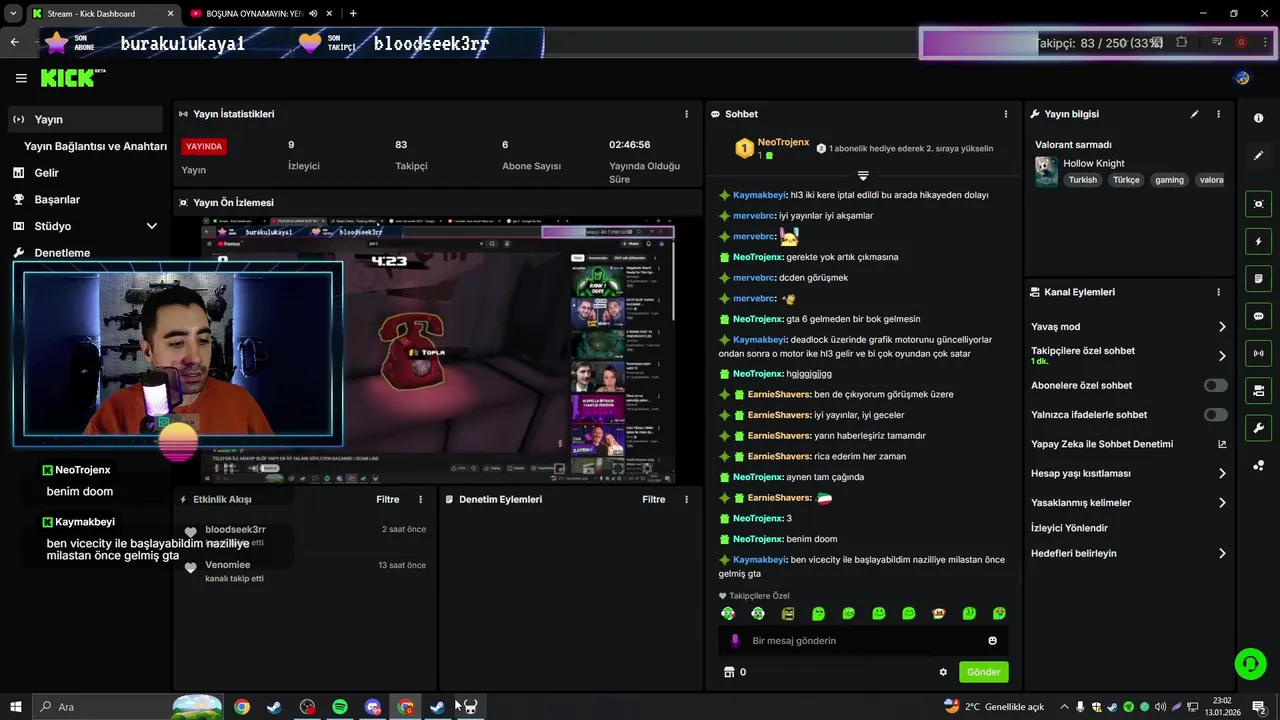Send message with Gönder button

click(983, 672)
